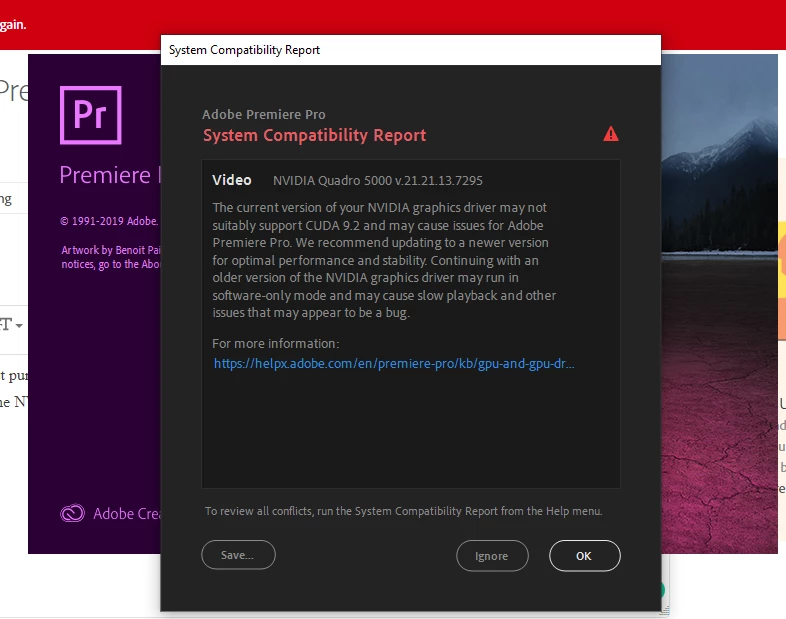The height and width of the screenshot is (619, 786).
Task: Click the '© 1991-2019 Adobe' copyright text on the splash screen
Action: 109,221
